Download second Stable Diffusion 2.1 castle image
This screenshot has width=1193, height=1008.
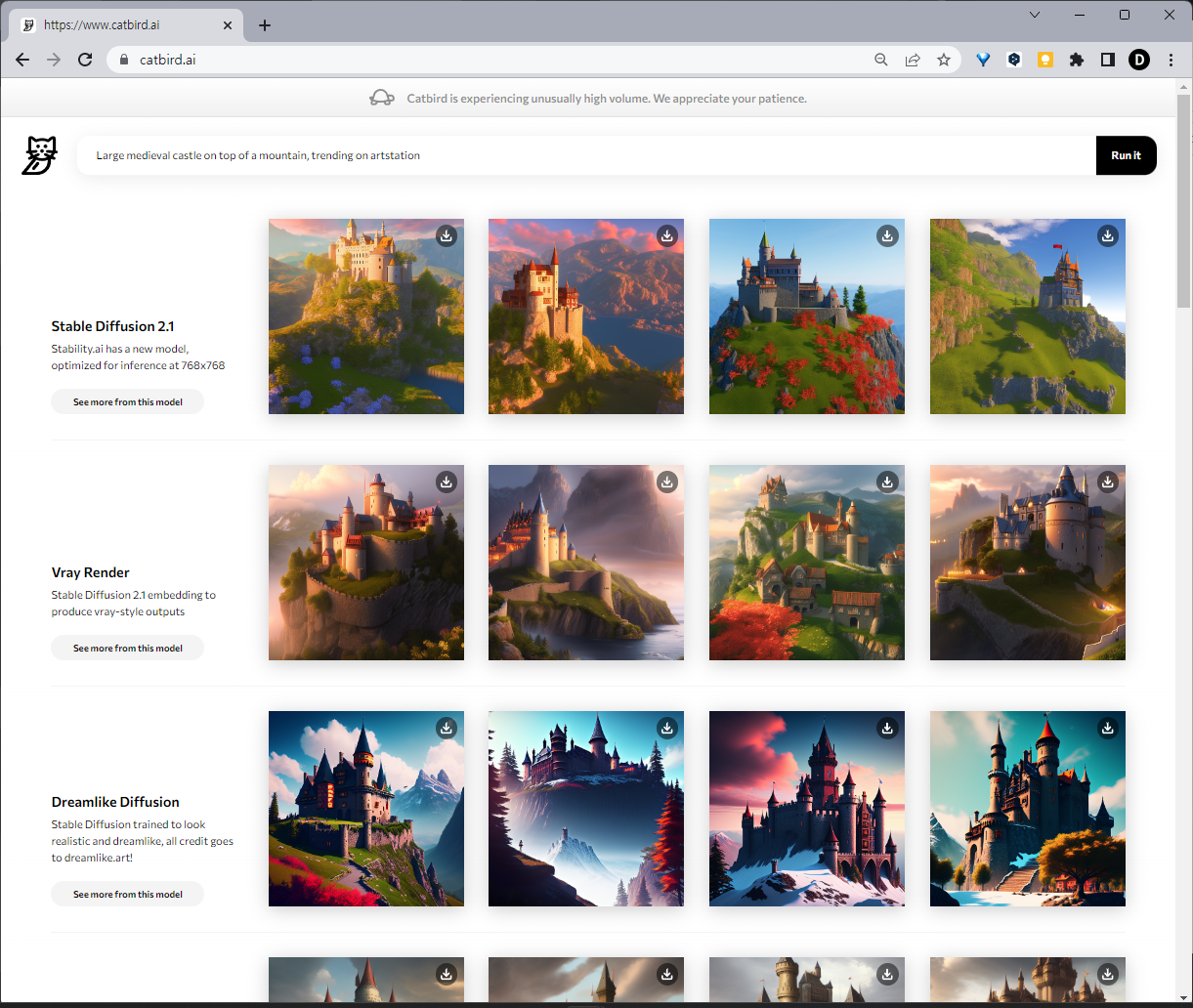(x=667, y=235)
